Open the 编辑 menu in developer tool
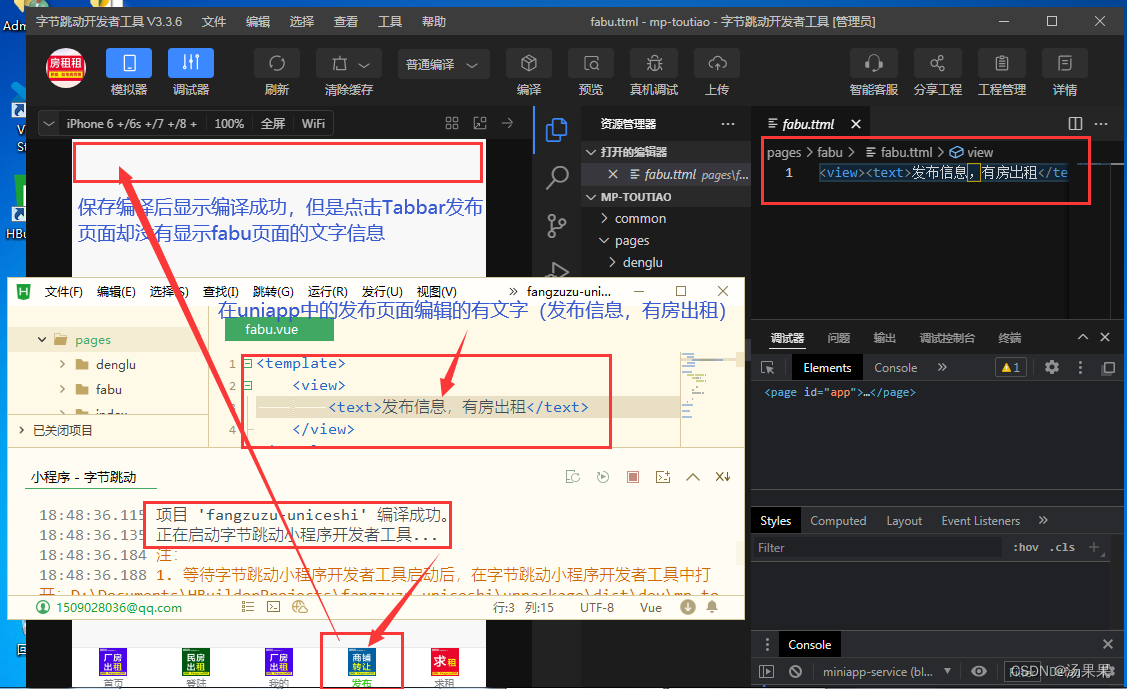 click(257, 22)
